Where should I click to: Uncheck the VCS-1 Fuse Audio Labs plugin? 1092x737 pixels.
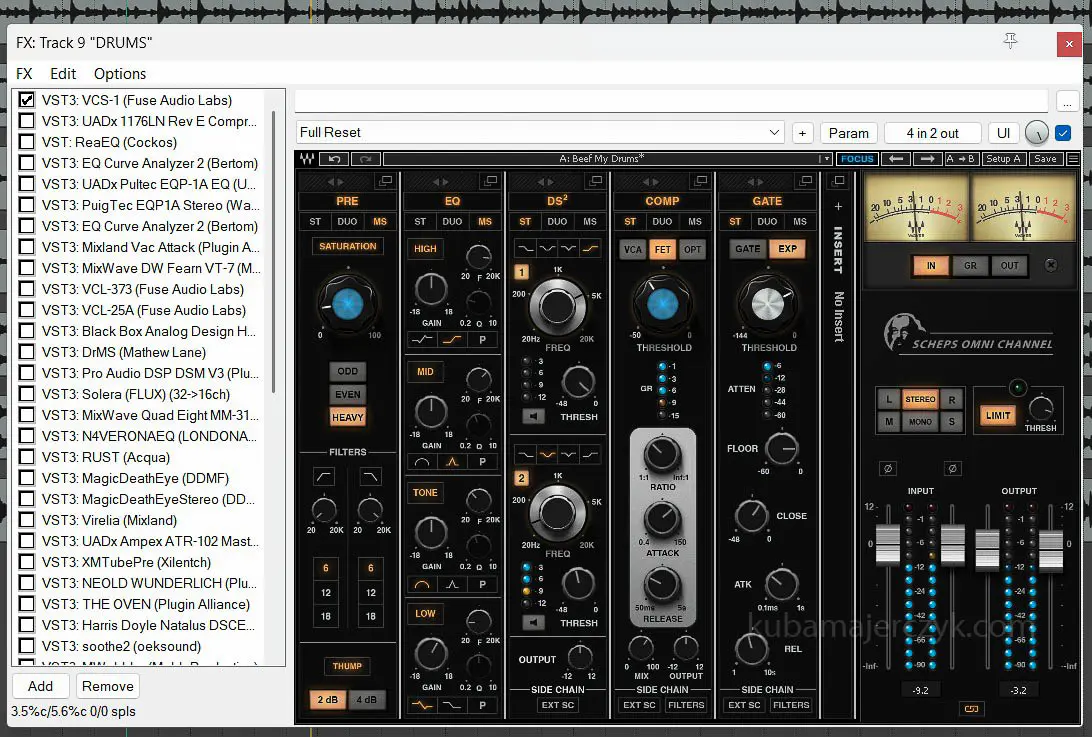pyautogui.click(x=27, y=100)
